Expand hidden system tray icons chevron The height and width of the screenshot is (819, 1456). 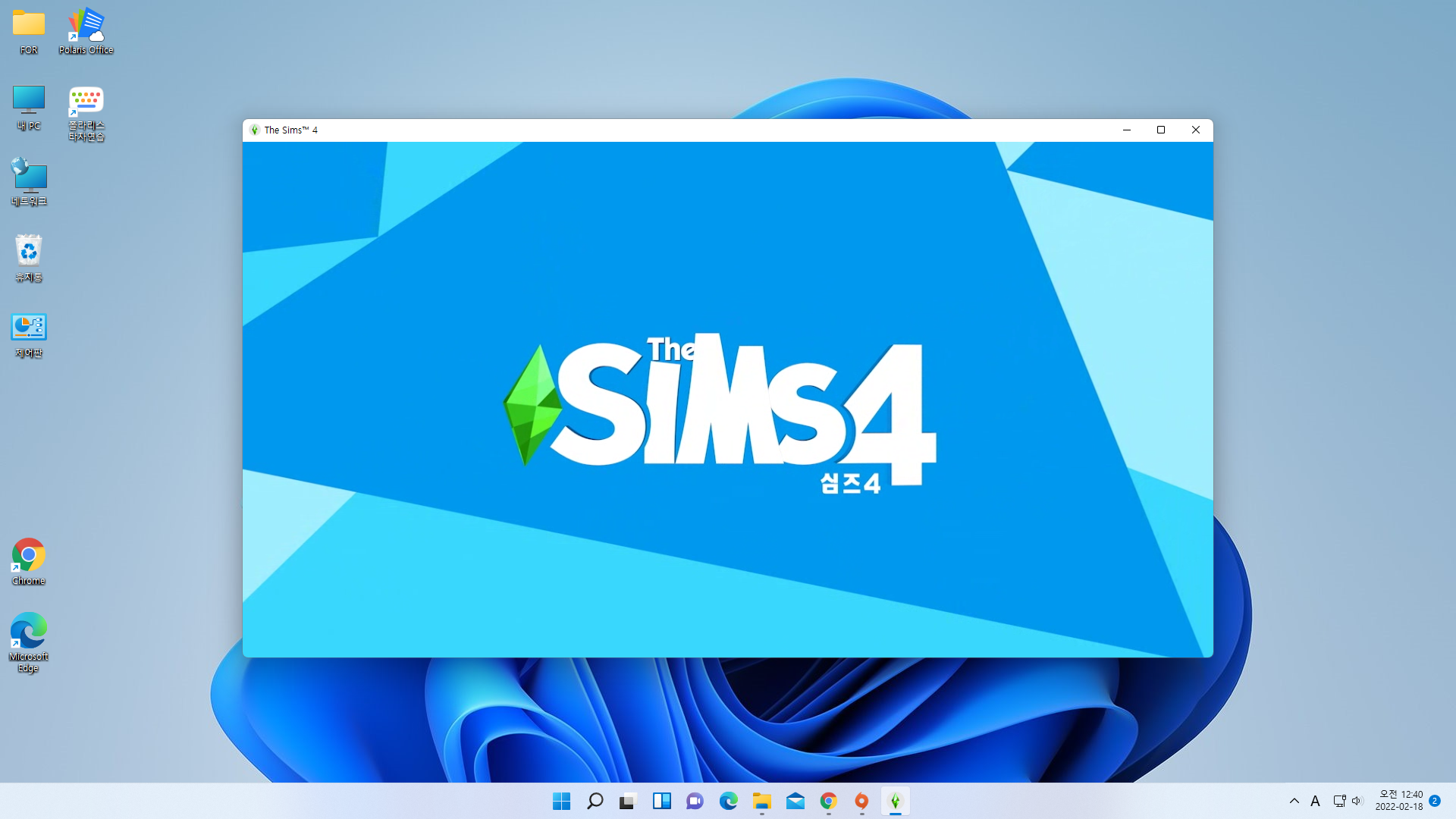click(x=1294, y=801)
